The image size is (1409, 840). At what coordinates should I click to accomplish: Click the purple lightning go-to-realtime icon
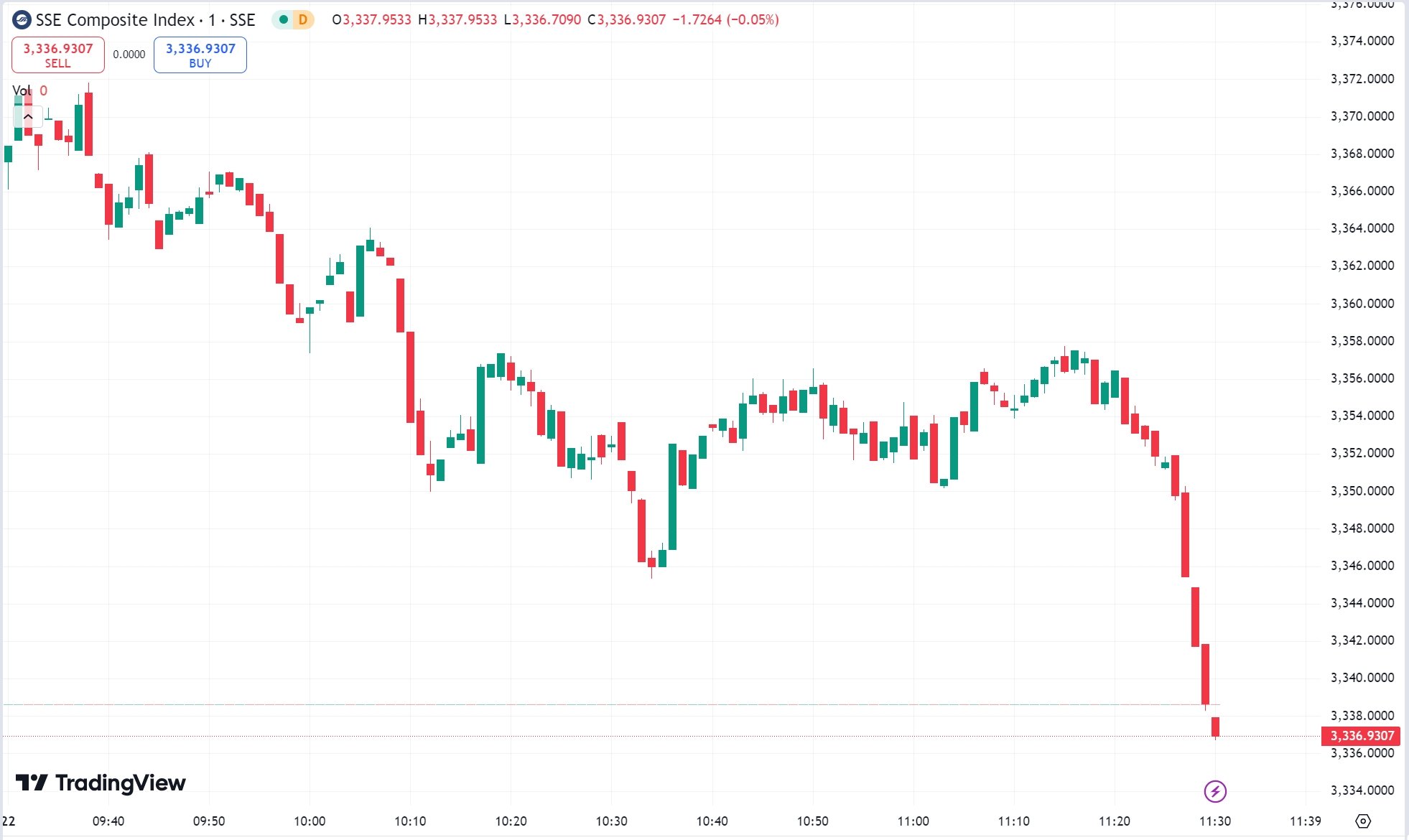coord(1215,792)
